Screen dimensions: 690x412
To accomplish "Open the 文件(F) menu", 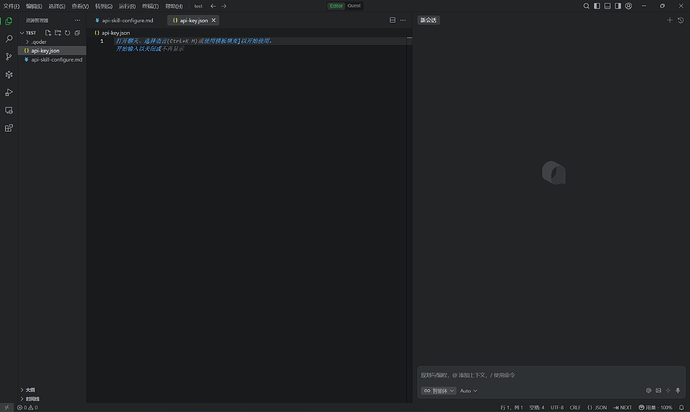I will point(11,6).
